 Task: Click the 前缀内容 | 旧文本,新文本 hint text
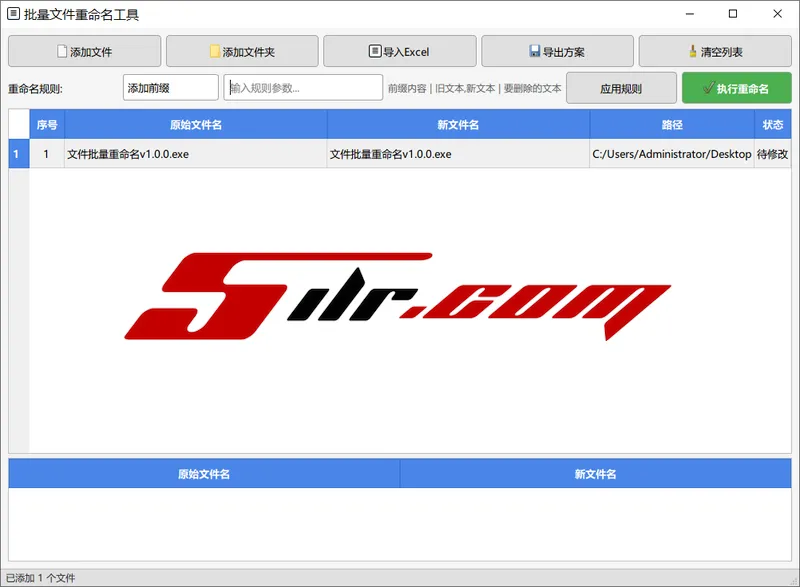(474, 88)
